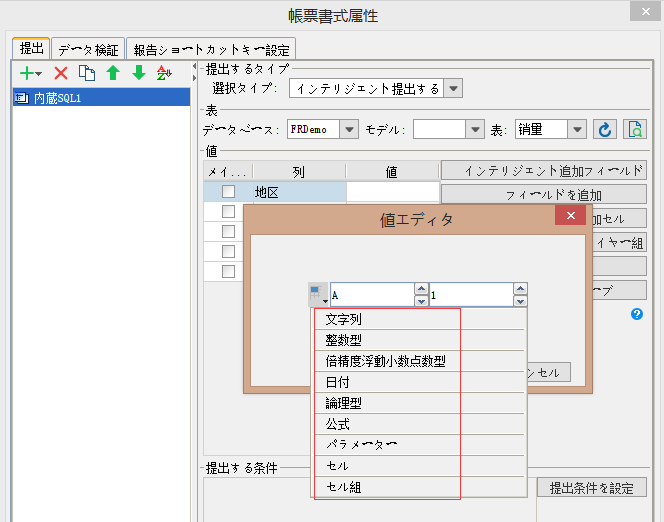Image resolution: width=664 pixels, height=522 pixels.
Task: Click the partially hidden キャンセル button
Action: pyautogui.click(x=549, y=372)
